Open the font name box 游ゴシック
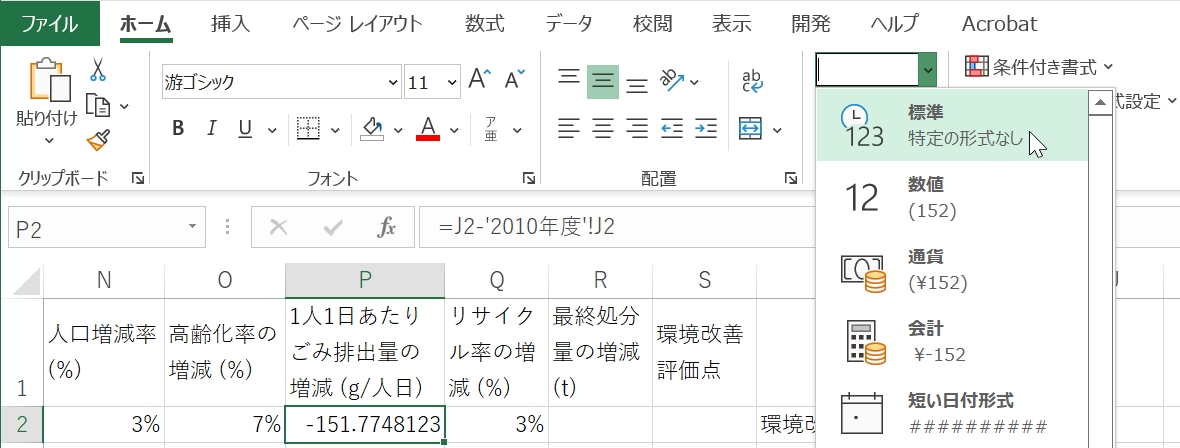 click(281, 83)
